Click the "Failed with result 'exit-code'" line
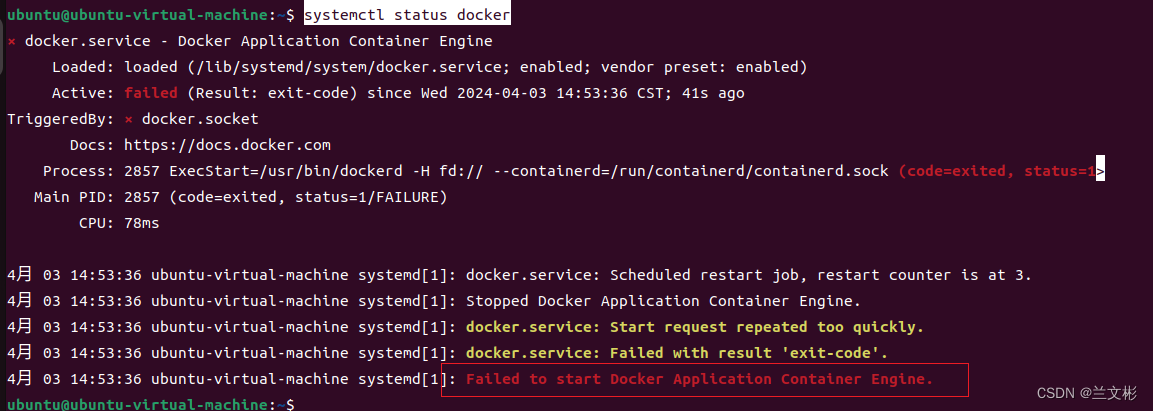Viewport: 1153px width, 411px height. point(677,354)
